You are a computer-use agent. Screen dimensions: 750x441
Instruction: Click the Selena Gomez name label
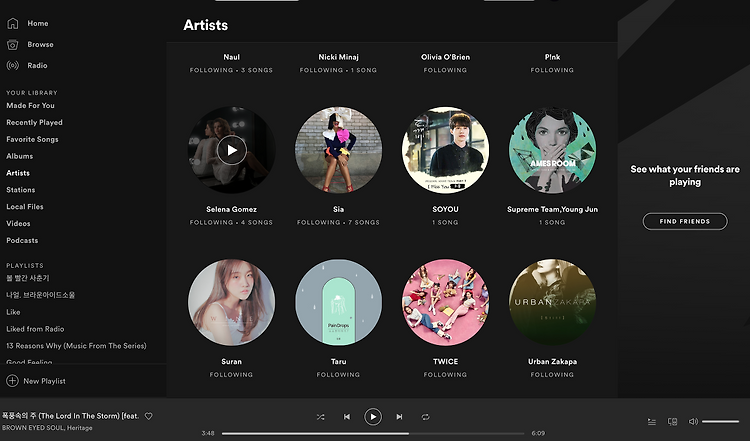232,209
